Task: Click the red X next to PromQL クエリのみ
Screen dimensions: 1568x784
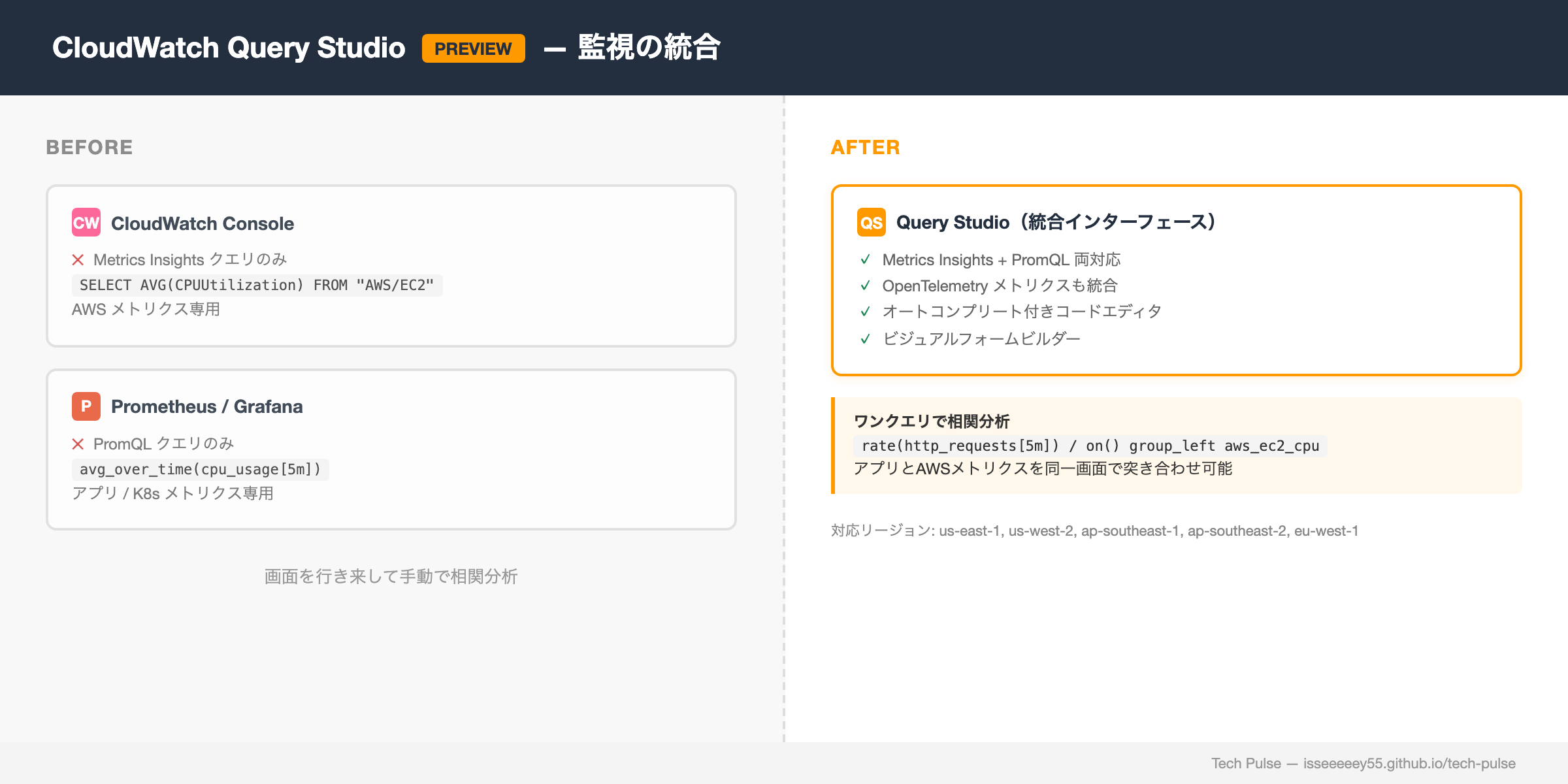Action: (x=78, y=444)
